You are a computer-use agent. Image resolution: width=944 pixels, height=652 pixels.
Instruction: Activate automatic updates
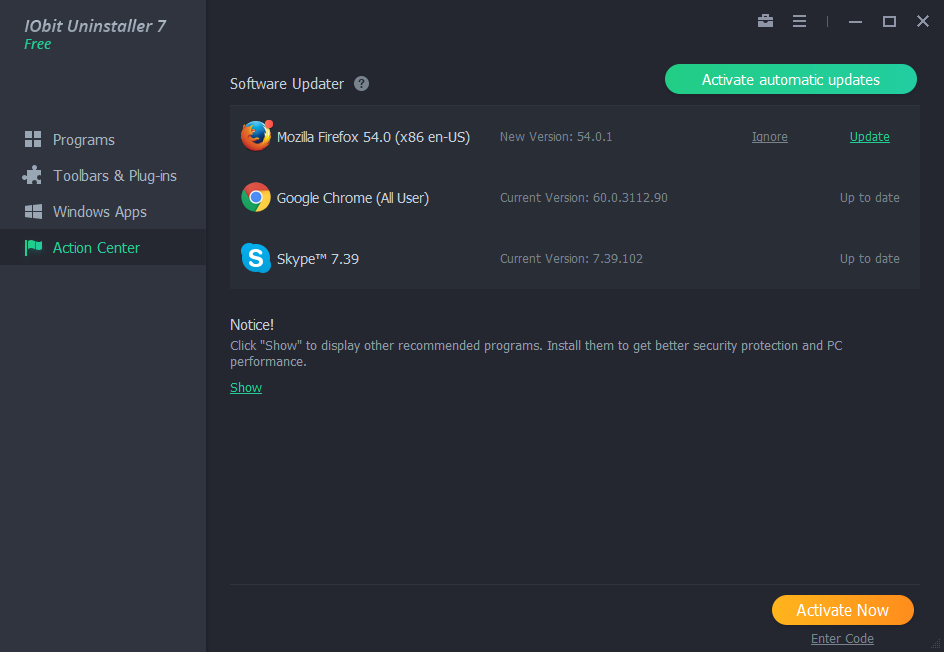tap(790, 79)
